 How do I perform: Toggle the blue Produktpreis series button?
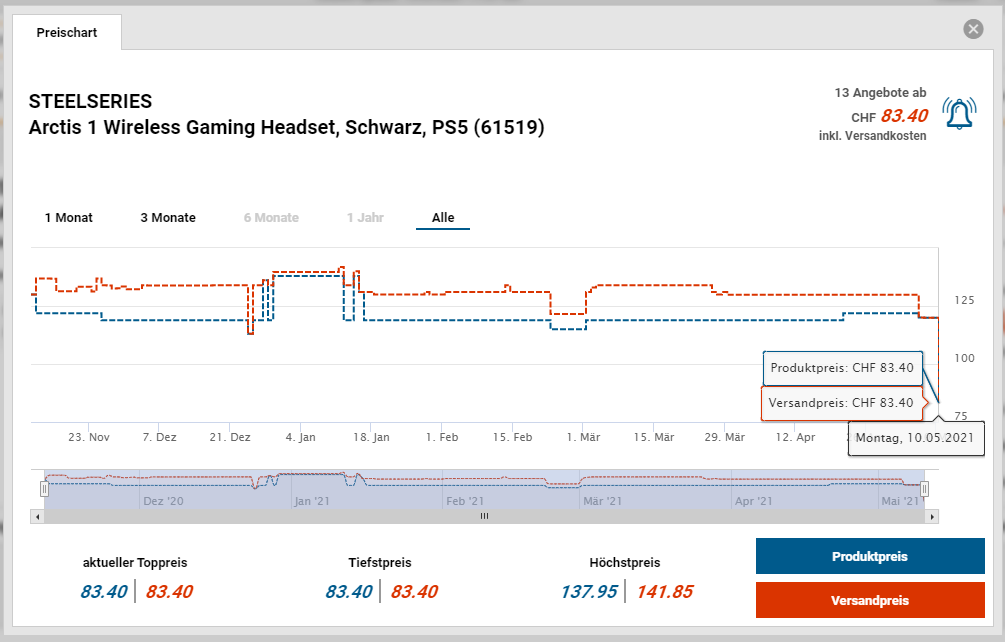[869, 557]
